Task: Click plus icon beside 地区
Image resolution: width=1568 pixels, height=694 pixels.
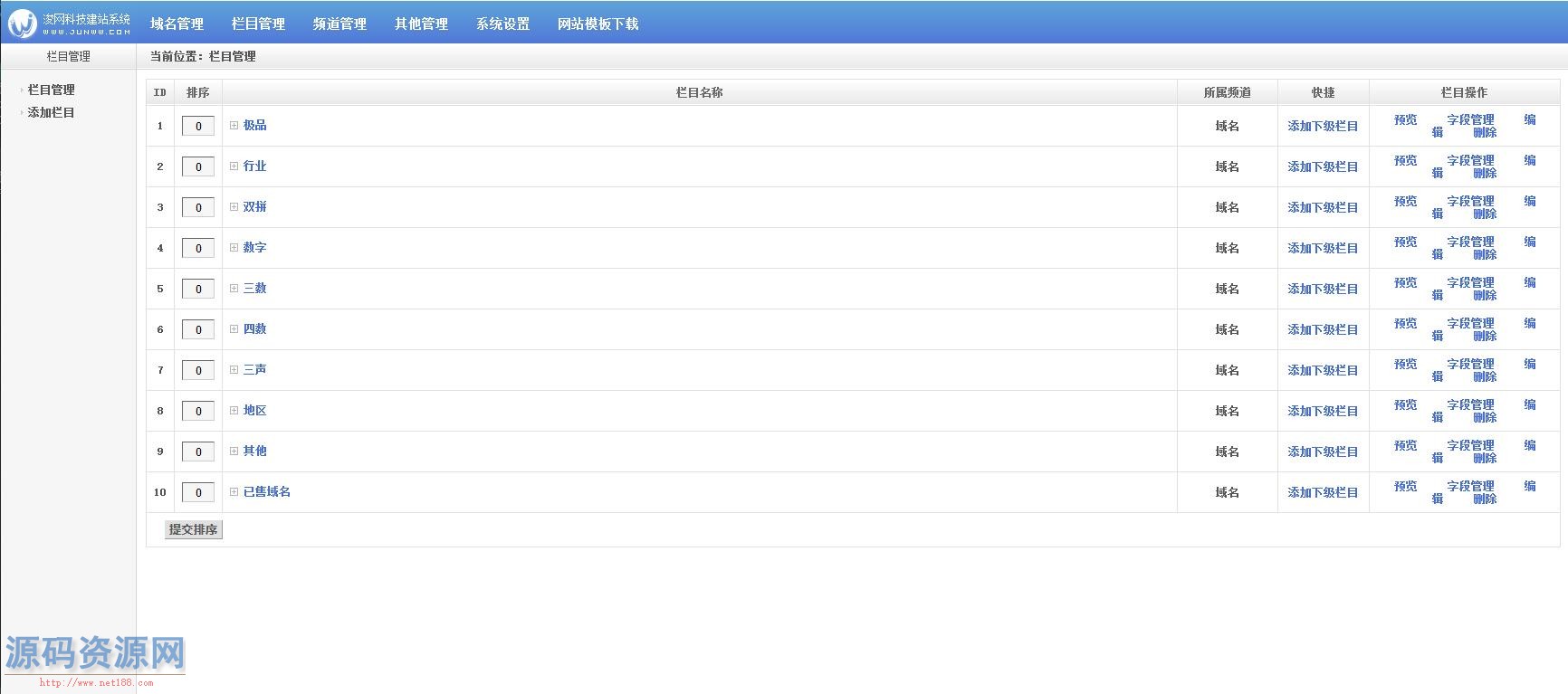Action: (x=234, y=411)
